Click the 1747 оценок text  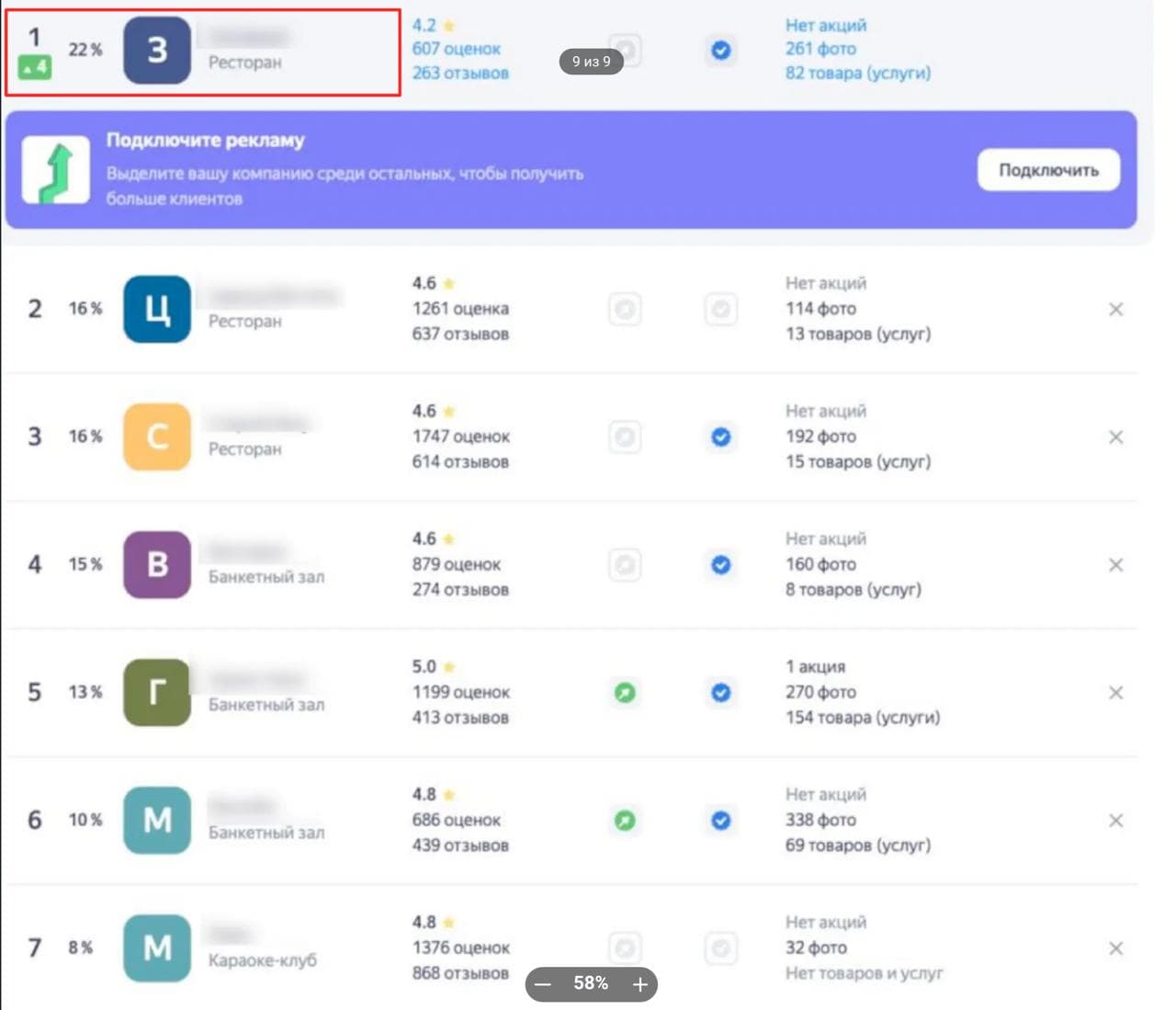pos(460,437)
